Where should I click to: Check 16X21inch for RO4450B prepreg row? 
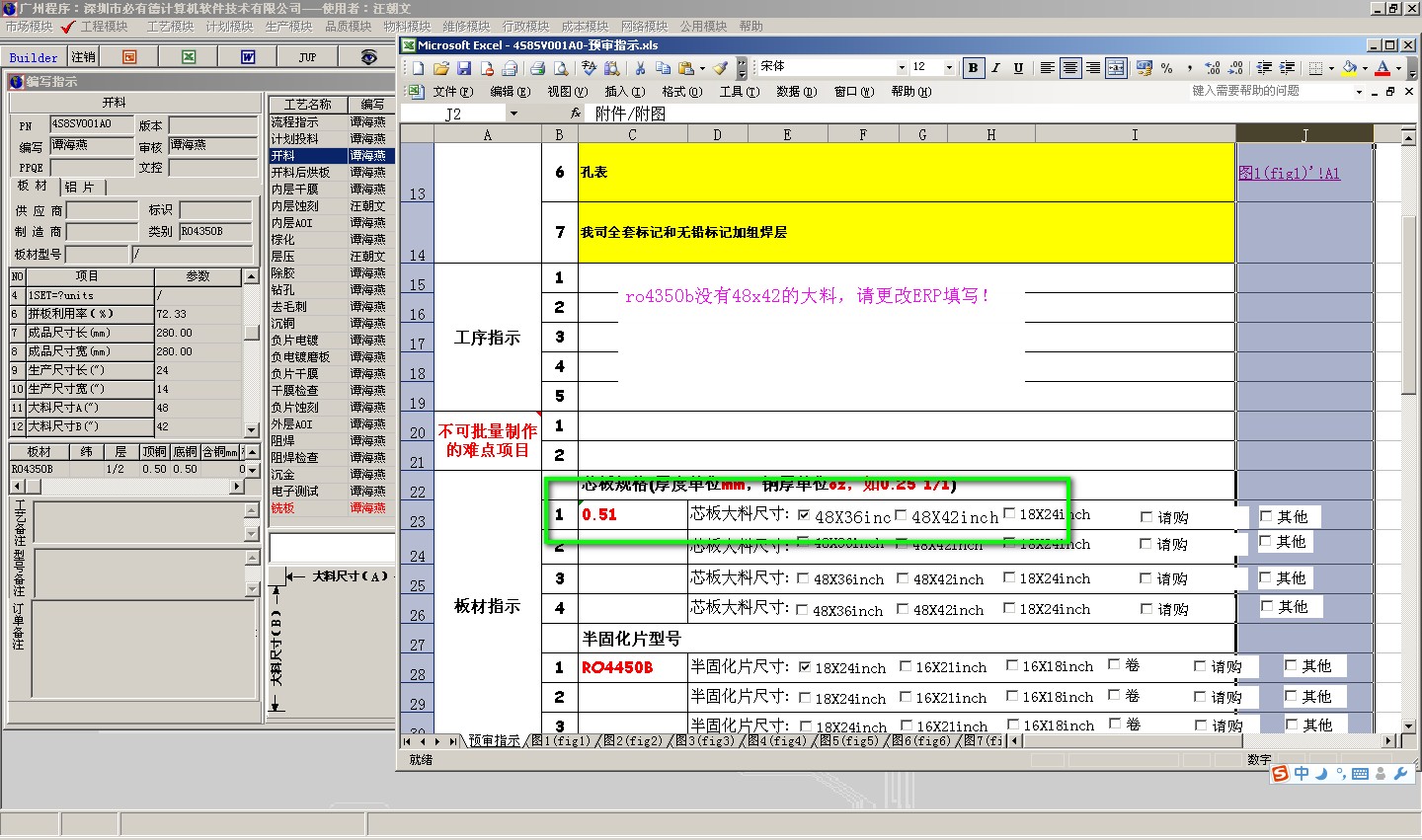pos(906,666)
